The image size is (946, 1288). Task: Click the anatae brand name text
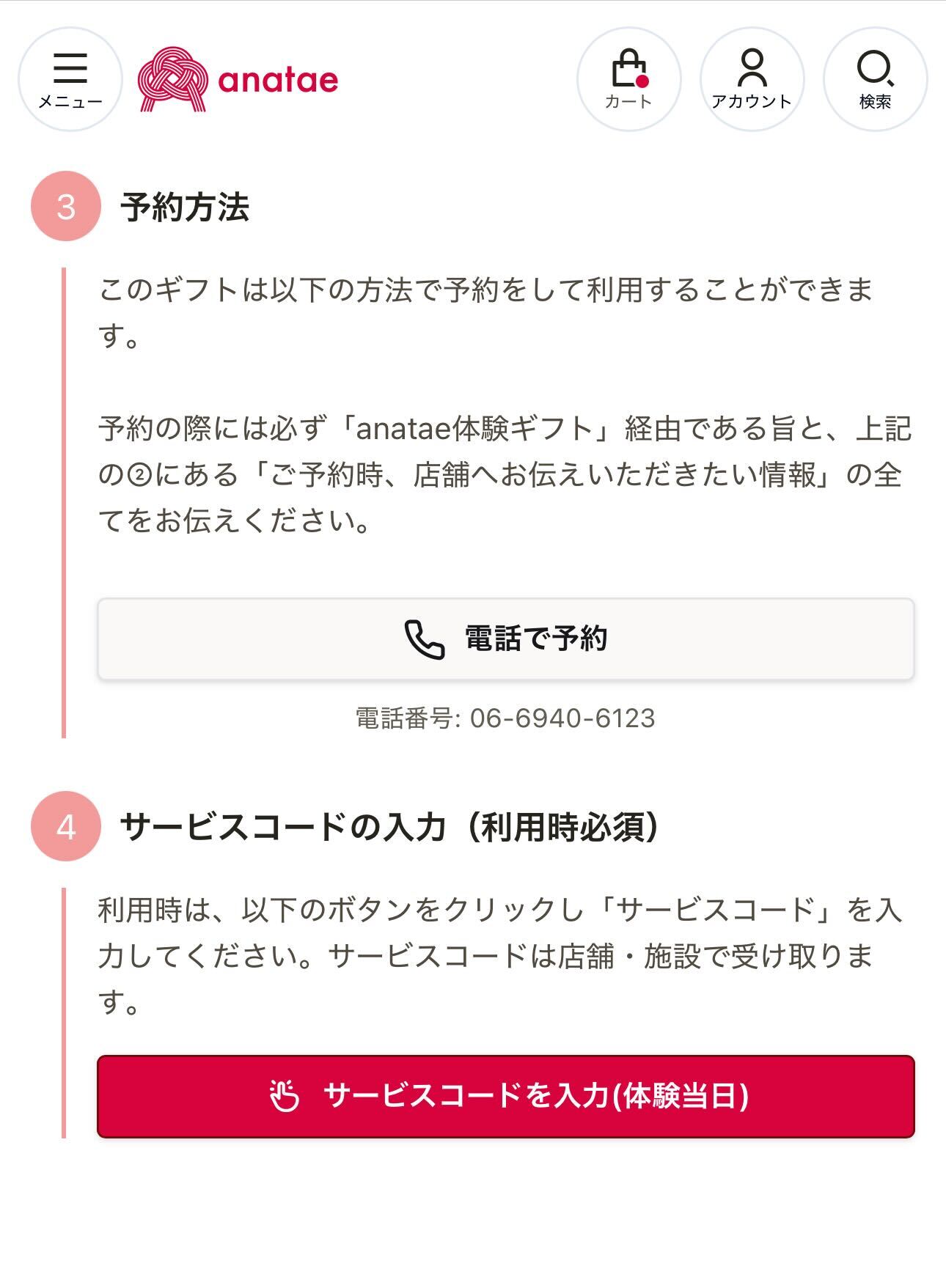click(278, 80)
